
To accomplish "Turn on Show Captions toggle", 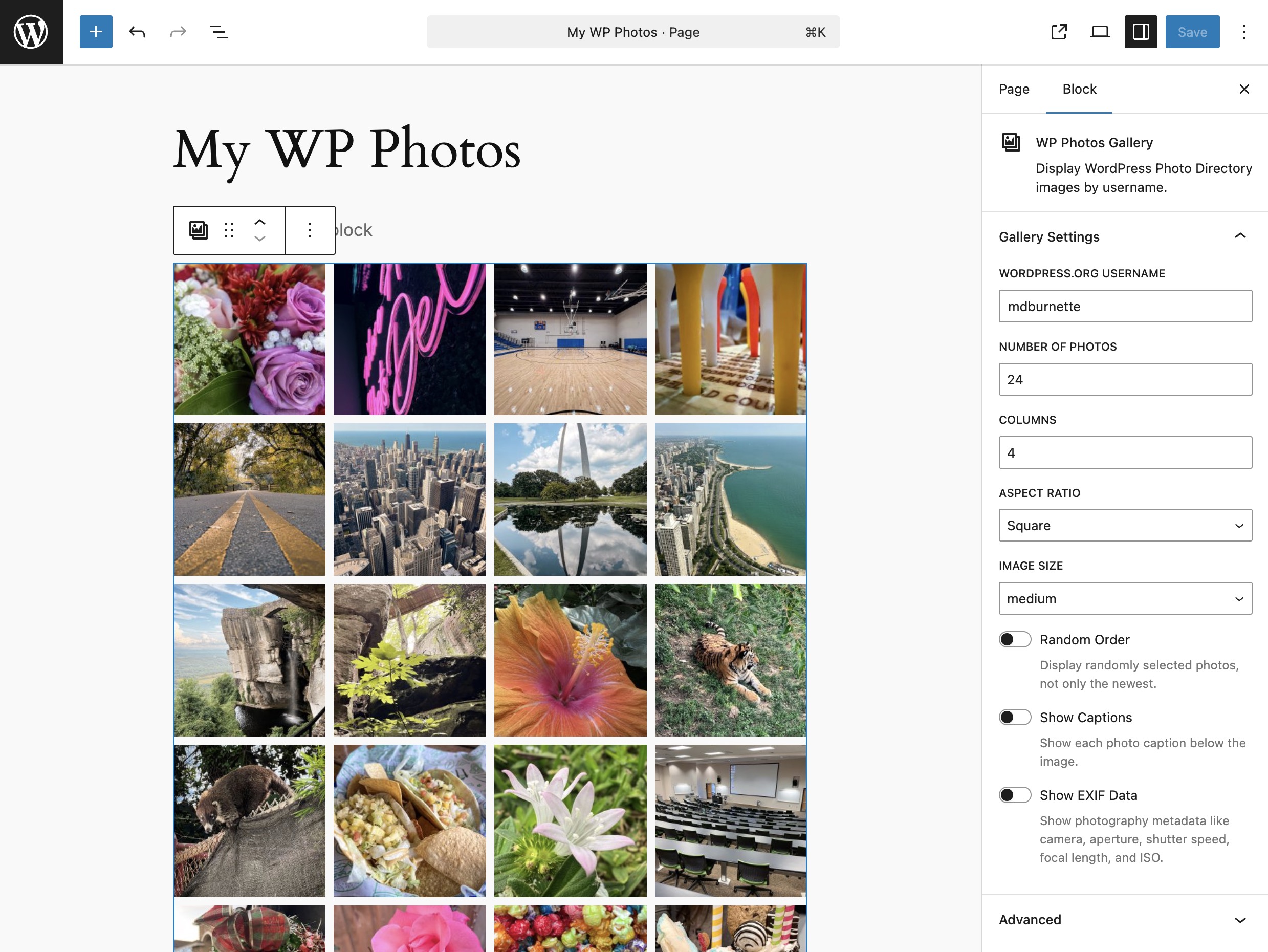I will coord(1015,718).
